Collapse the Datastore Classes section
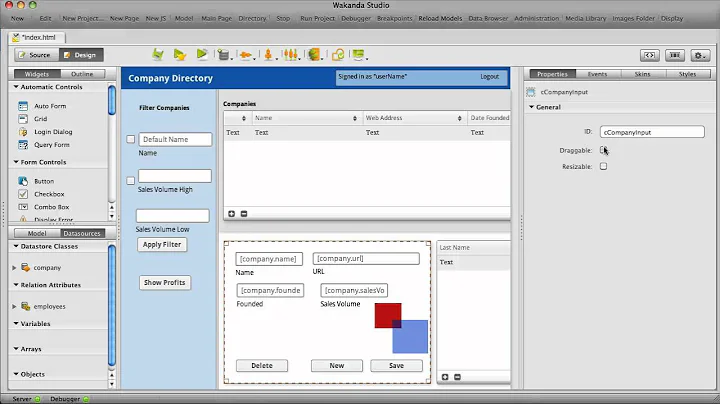Screen dimensions: 720x404 click(16, 246)
